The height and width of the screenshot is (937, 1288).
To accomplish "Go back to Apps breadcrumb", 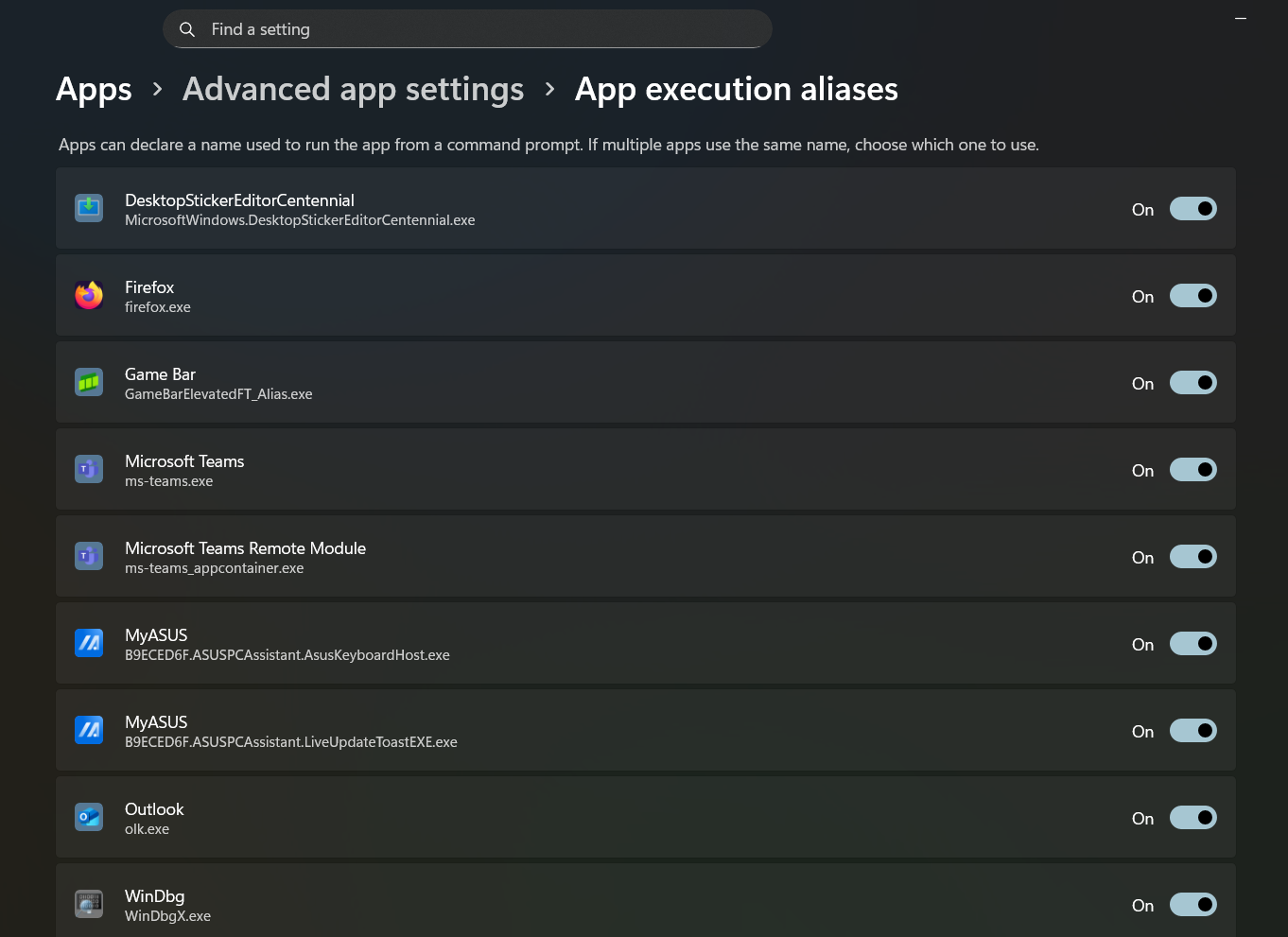I will (x=94, y=90).
